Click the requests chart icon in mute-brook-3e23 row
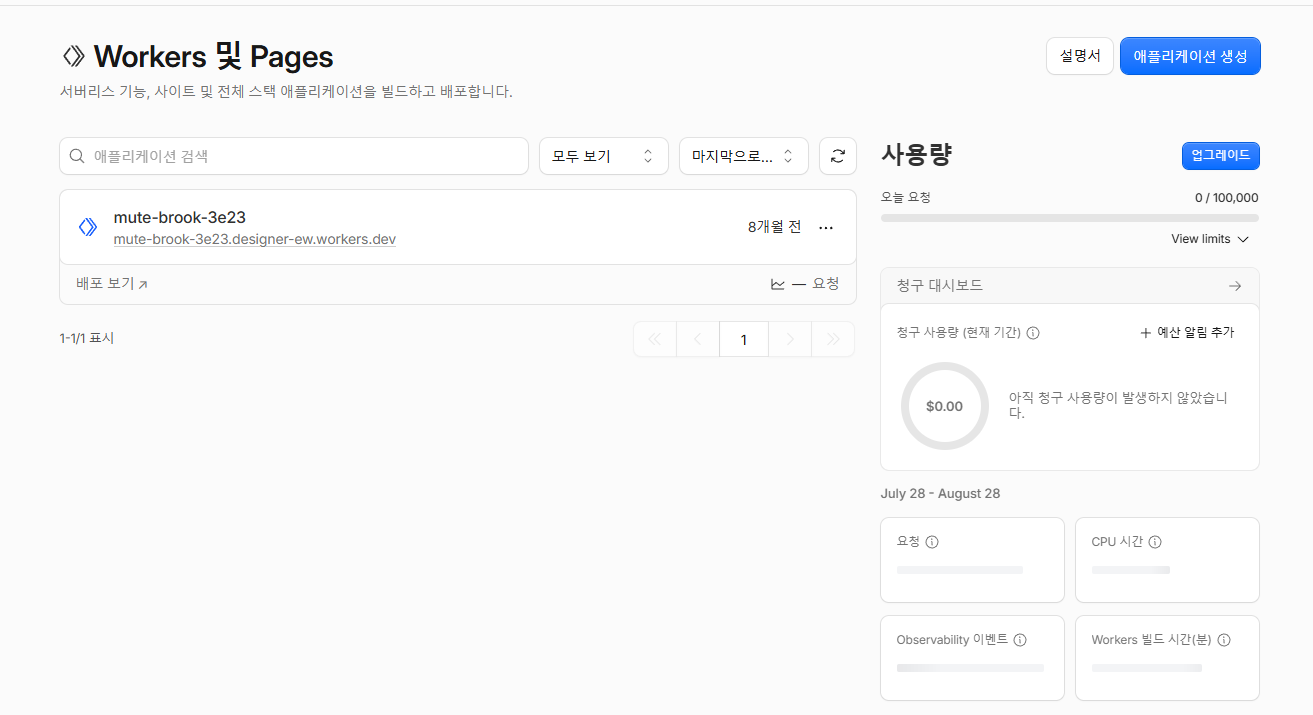 pyautogui.click(x=778, y=284)
